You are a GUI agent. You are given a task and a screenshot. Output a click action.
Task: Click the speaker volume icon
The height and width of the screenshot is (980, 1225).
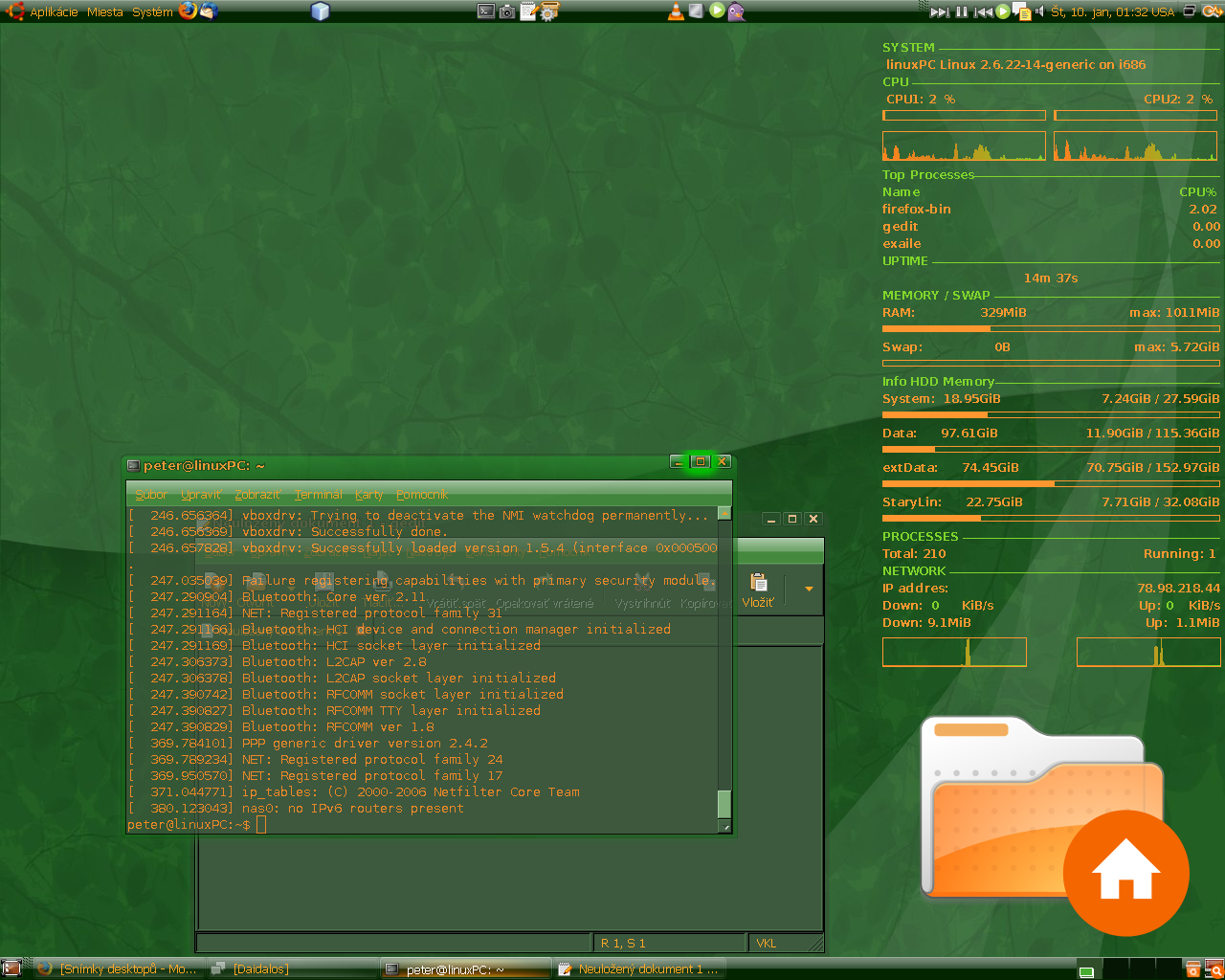pyautogui.click(x=1039, y=11)
